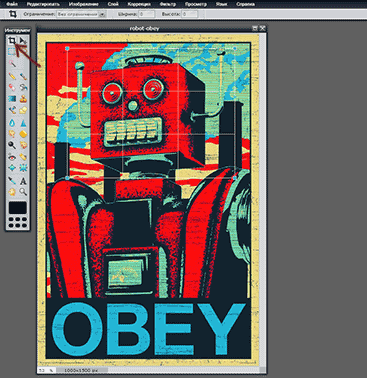Click the Ширина width input field
The image size is (367, 378).
[x=146, y=14]
